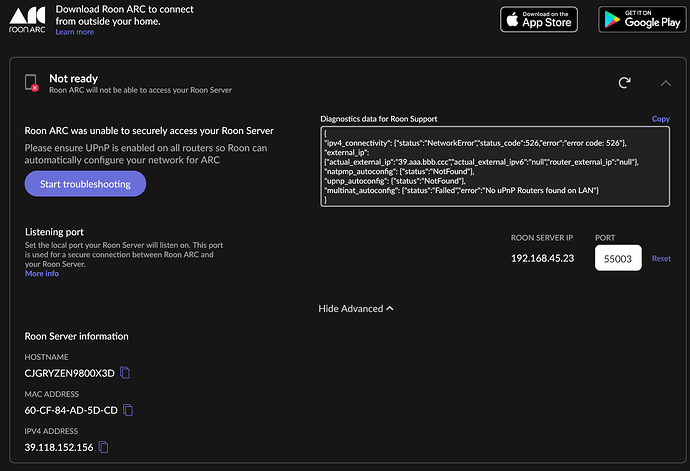Start troubleshooting the ARC connection
Screen dimensions: 690x471
pos(85,184)
